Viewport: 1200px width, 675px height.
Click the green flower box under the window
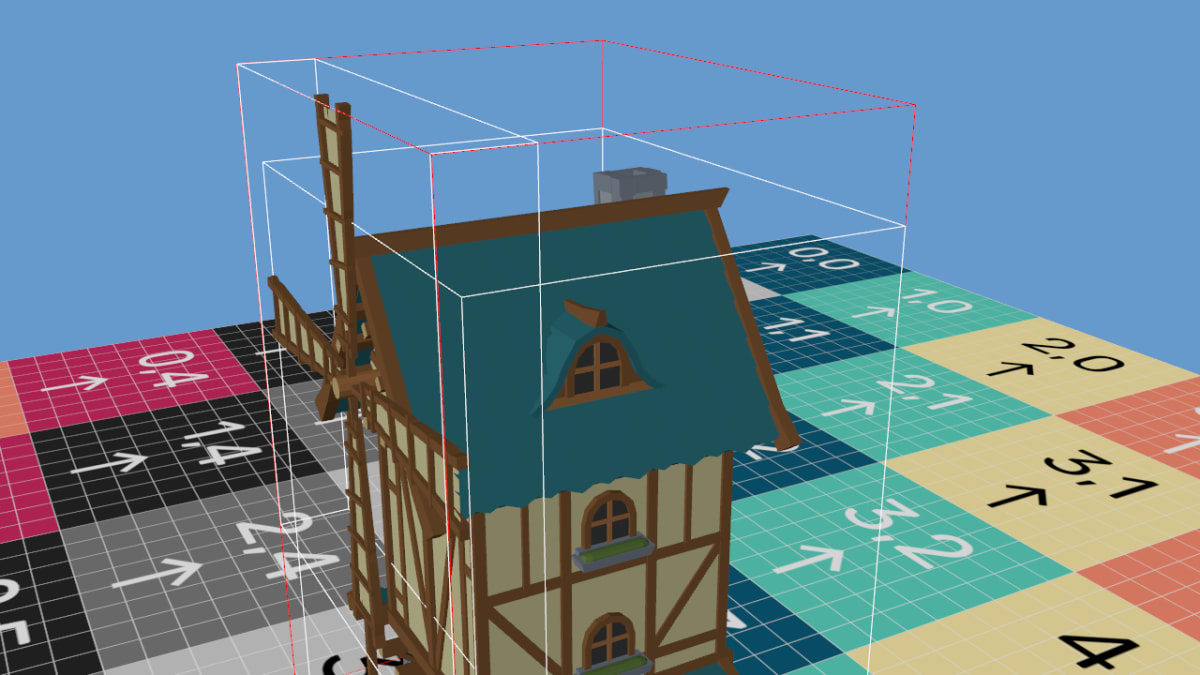pos(610,551)
